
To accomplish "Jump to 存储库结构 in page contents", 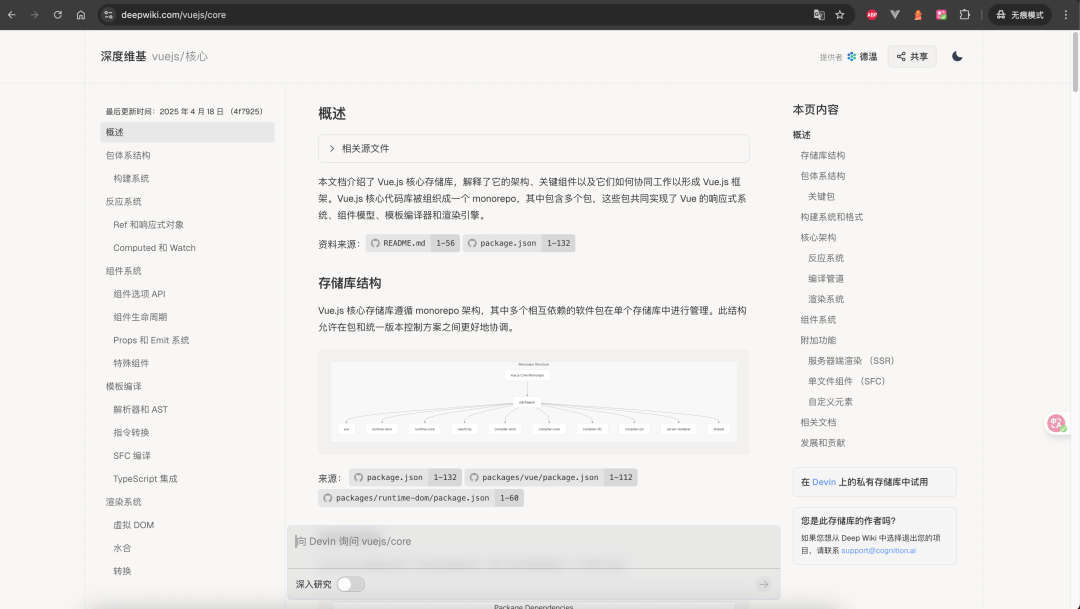I will 822,156.
